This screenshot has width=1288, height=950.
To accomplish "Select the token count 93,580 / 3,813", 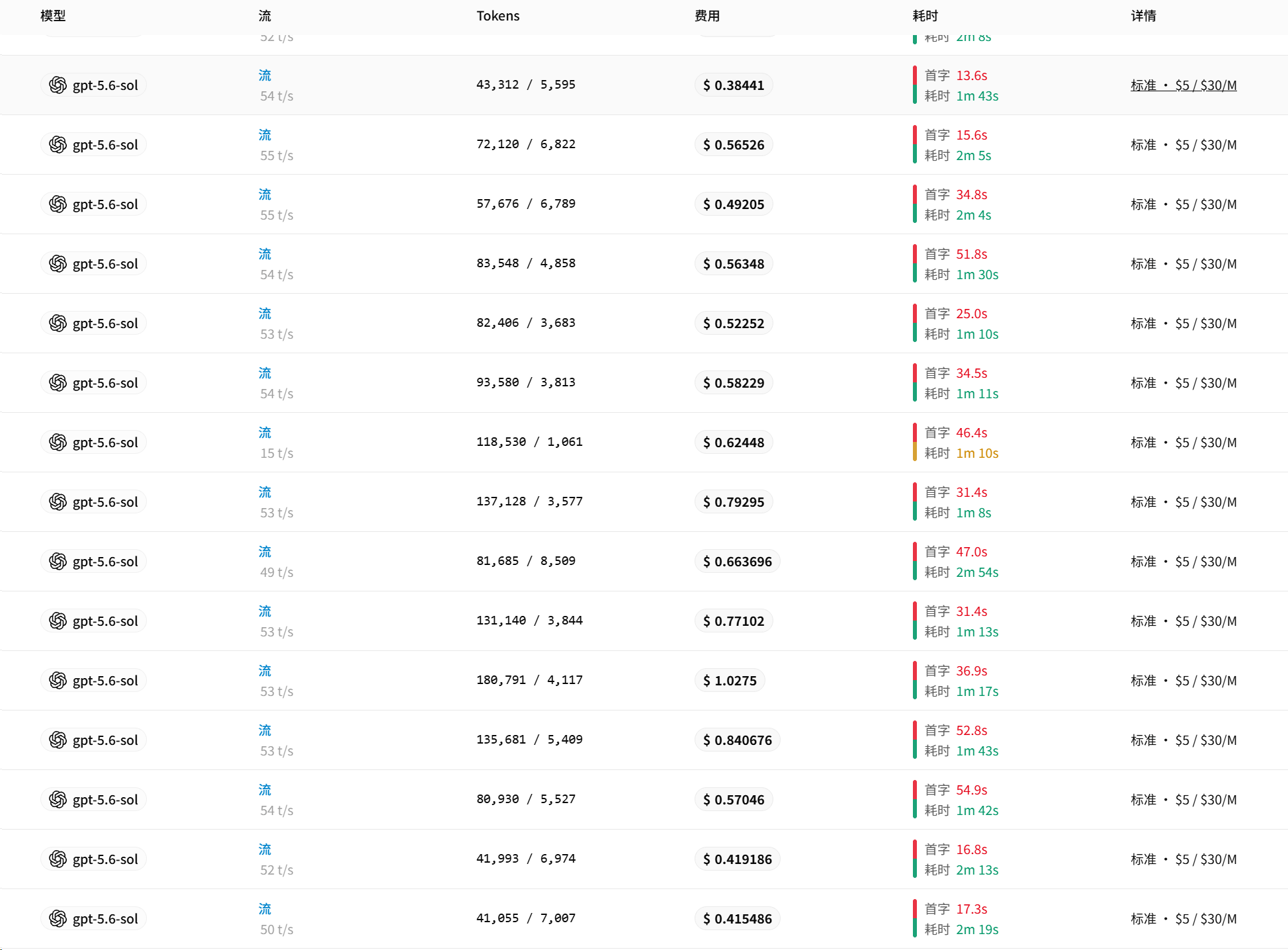I will 526,382.
